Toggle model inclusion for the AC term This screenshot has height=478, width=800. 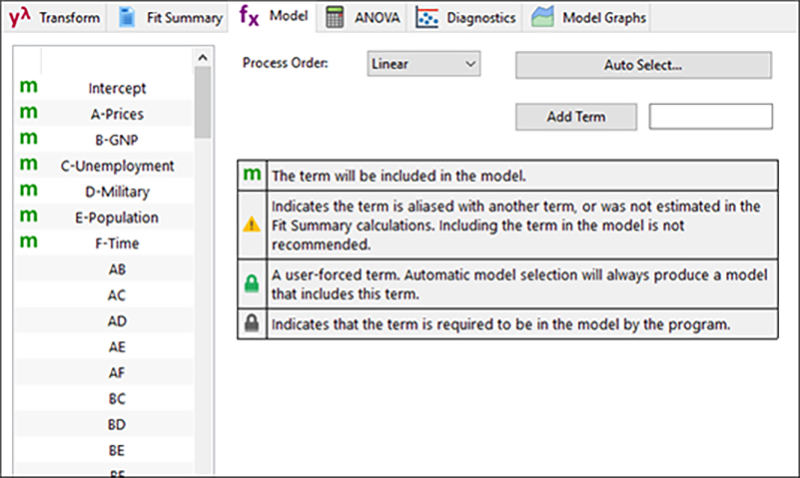coord(28,295)
